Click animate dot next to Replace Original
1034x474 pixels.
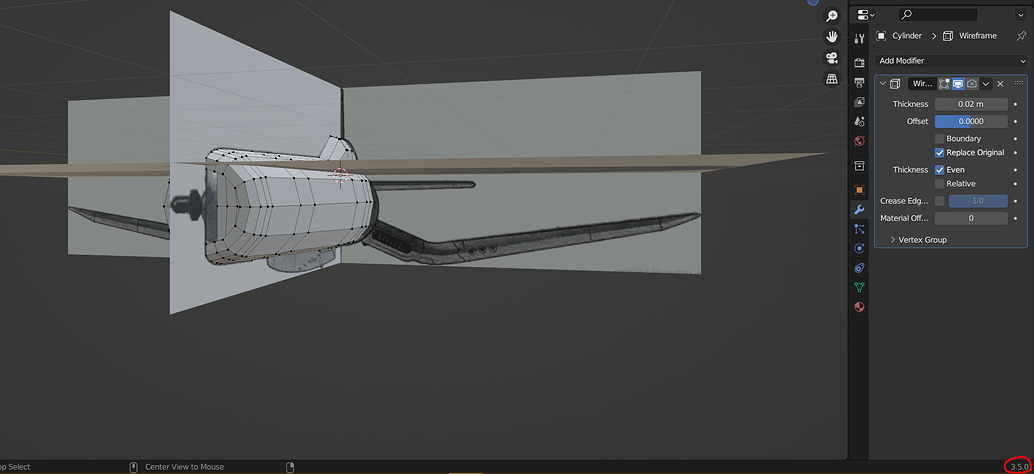click(1016, 152)
